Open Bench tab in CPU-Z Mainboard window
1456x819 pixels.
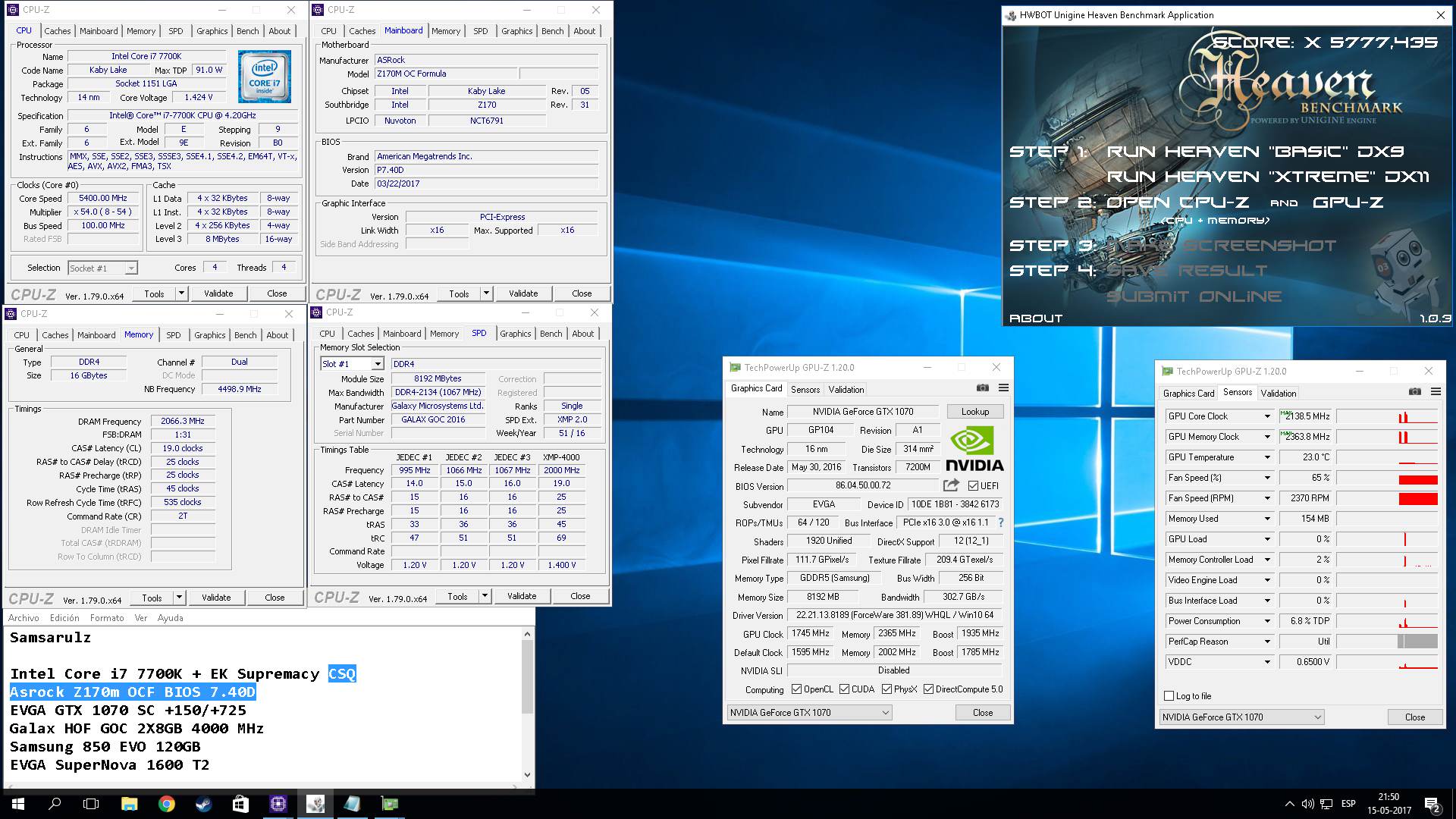pos(553,31)
